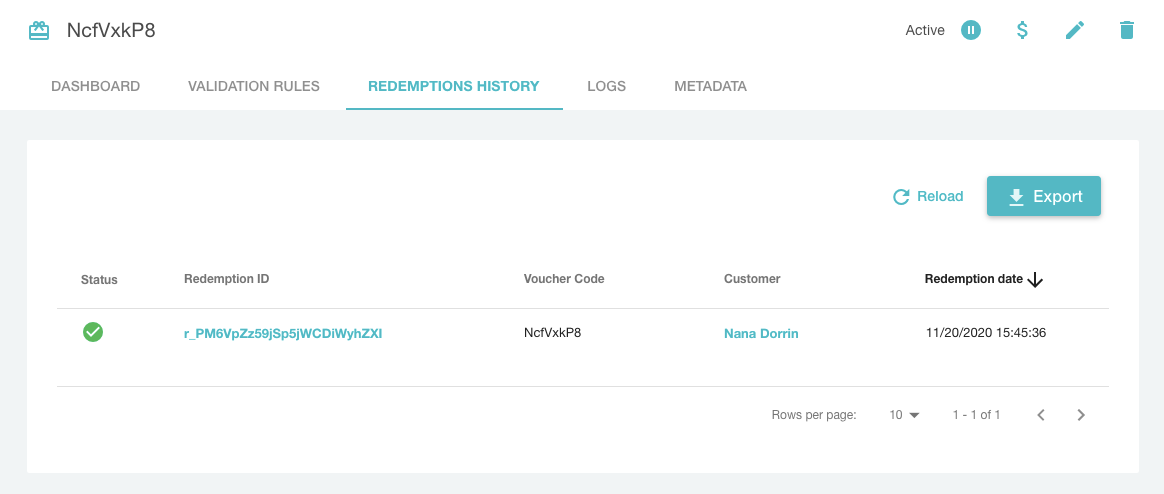The height and width of the screenshot is (494, 1164).
Task: Click the Active status label
Action: click(x=925, y=30)
